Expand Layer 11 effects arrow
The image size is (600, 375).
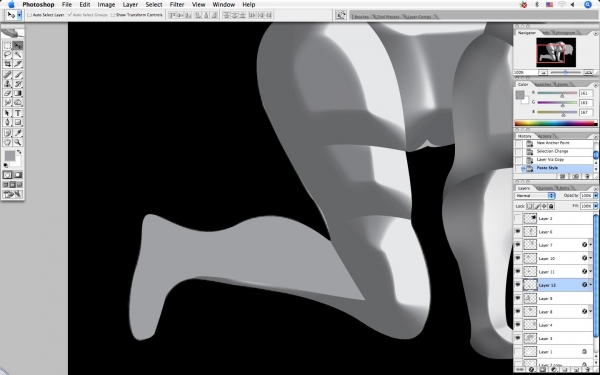tap(591, 272)
